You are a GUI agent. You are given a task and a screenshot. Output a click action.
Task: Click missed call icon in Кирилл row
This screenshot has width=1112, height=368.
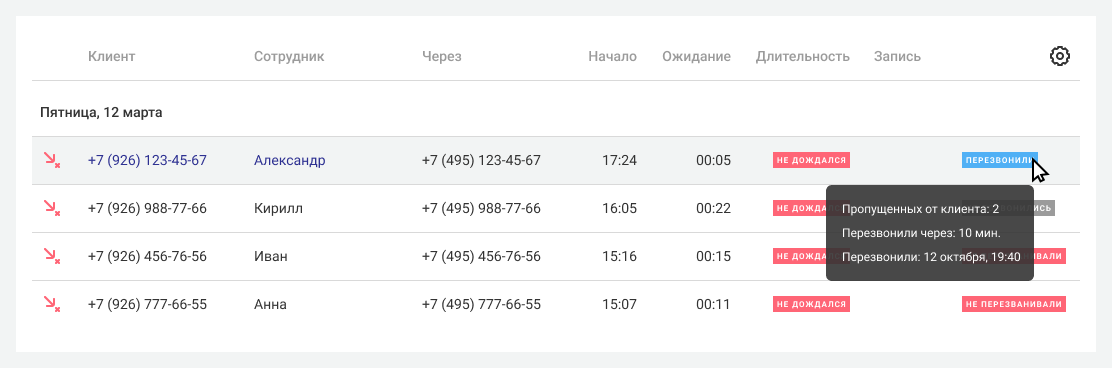pos(52,208)
